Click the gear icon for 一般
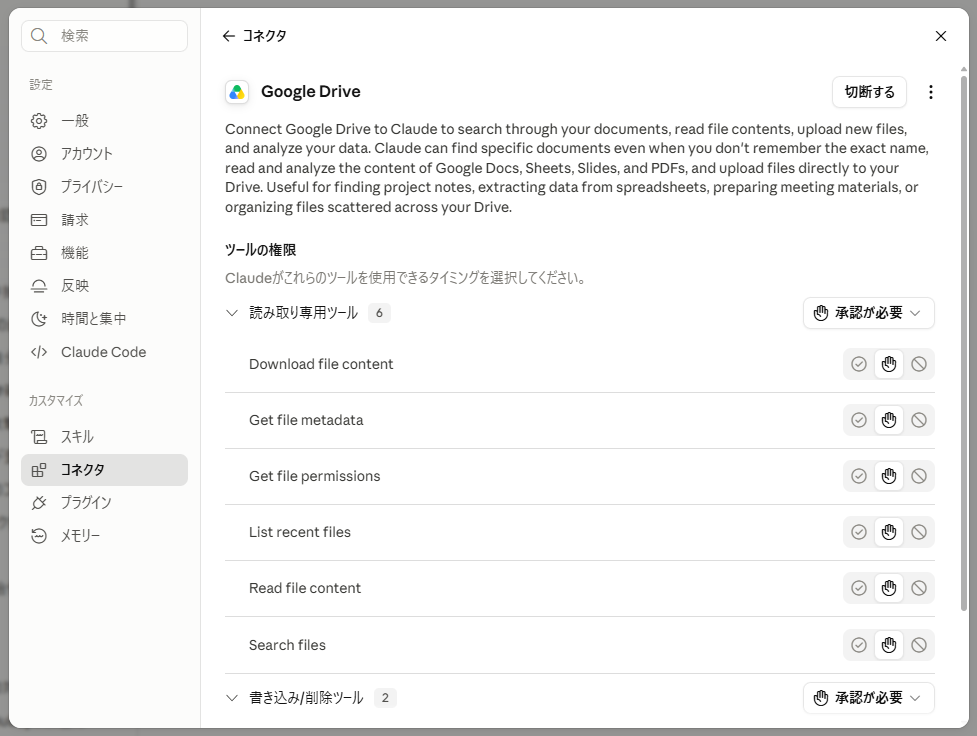Screen dimensions: 977x736 coord(39,121)
